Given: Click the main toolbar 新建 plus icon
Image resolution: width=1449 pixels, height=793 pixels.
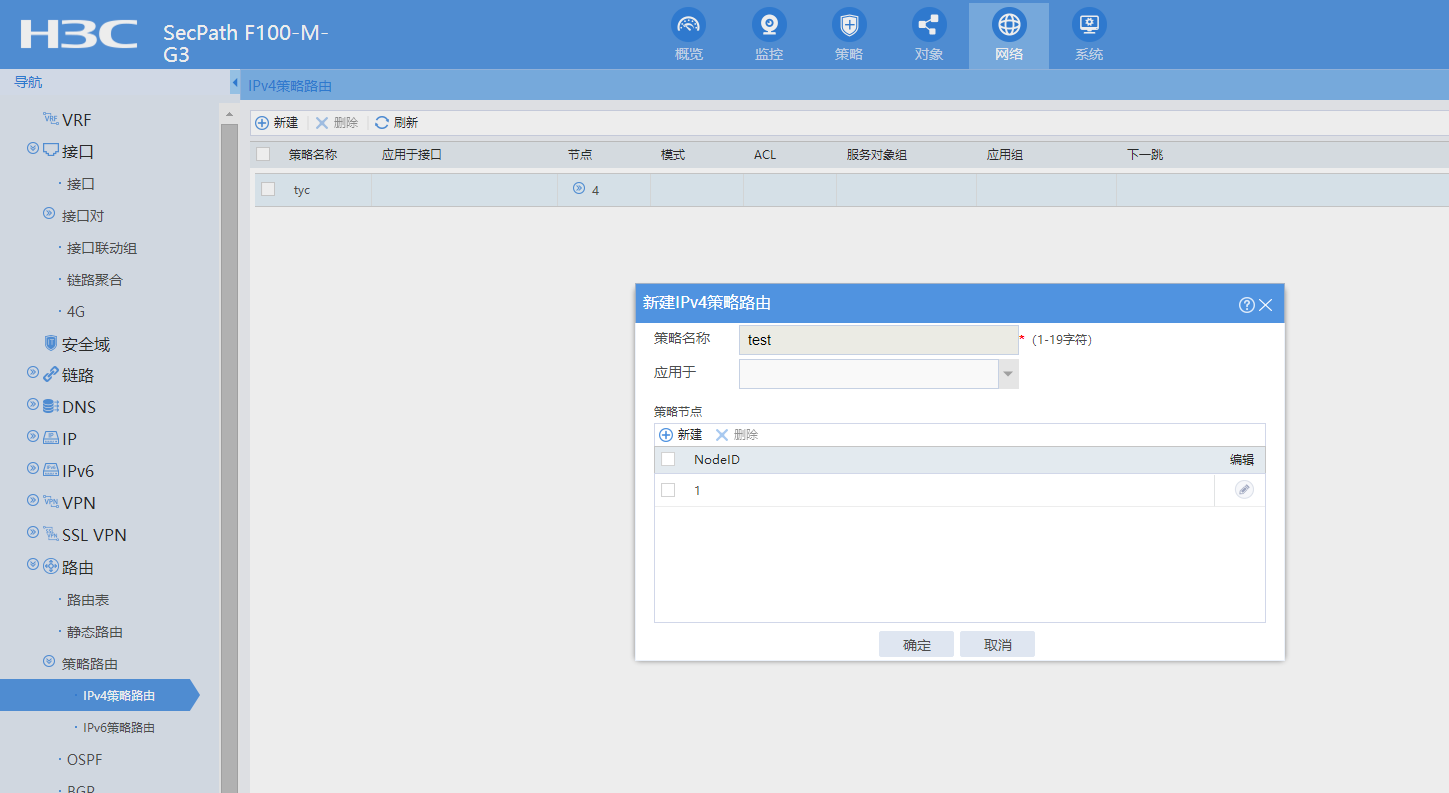Looking at the screenshot, I should pos(262,123).
